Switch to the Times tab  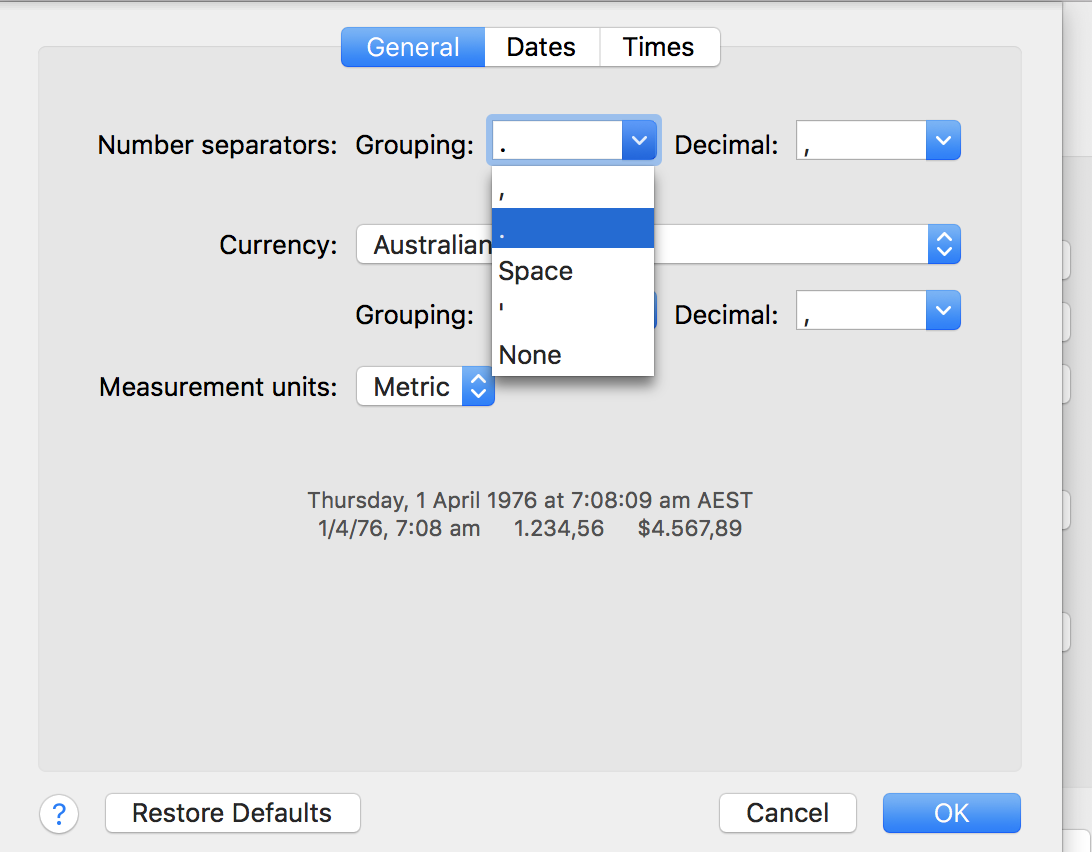tap(658, 47)
